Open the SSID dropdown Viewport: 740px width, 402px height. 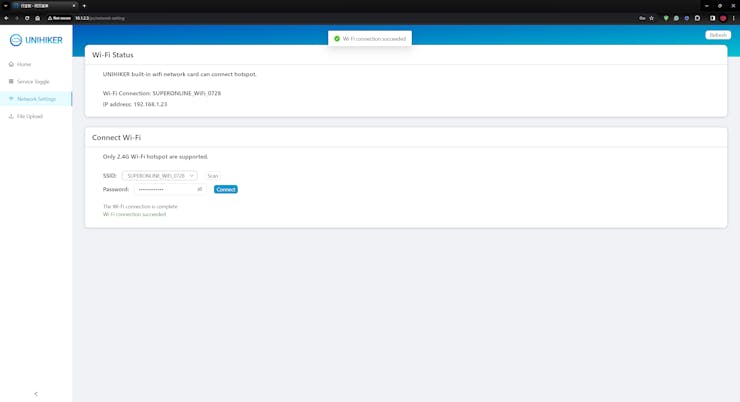pyautogui.click(x=160, y=176)
